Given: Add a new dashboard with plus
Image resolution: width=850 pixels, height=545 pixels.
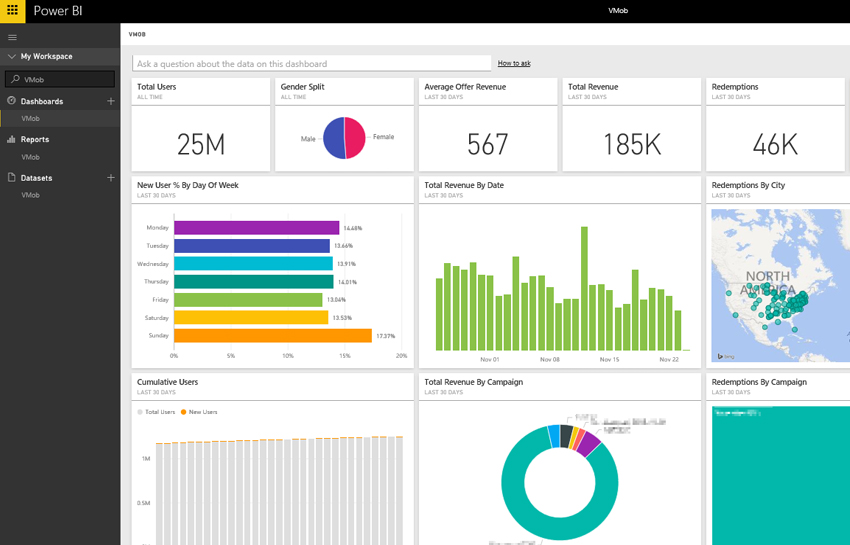Looking at the screenshot, I should 111,101.
